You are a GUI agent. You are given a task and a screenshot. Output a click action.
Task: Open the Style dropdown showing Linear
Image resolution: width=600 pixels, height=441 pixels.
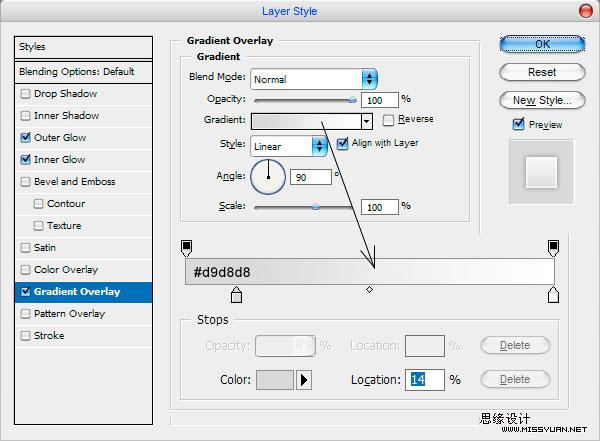(x=289, y=146)
